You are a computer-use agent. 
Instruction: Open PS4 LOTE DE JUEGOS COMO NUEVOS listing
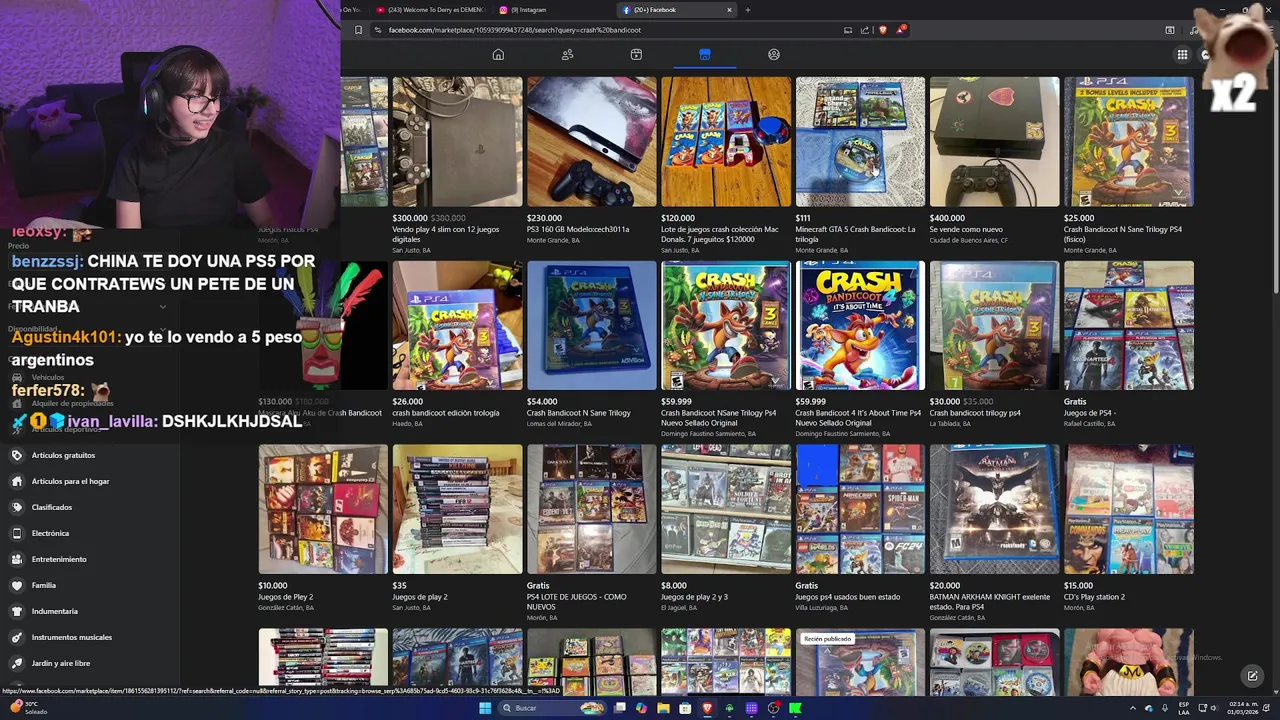(x=592, y=510)
